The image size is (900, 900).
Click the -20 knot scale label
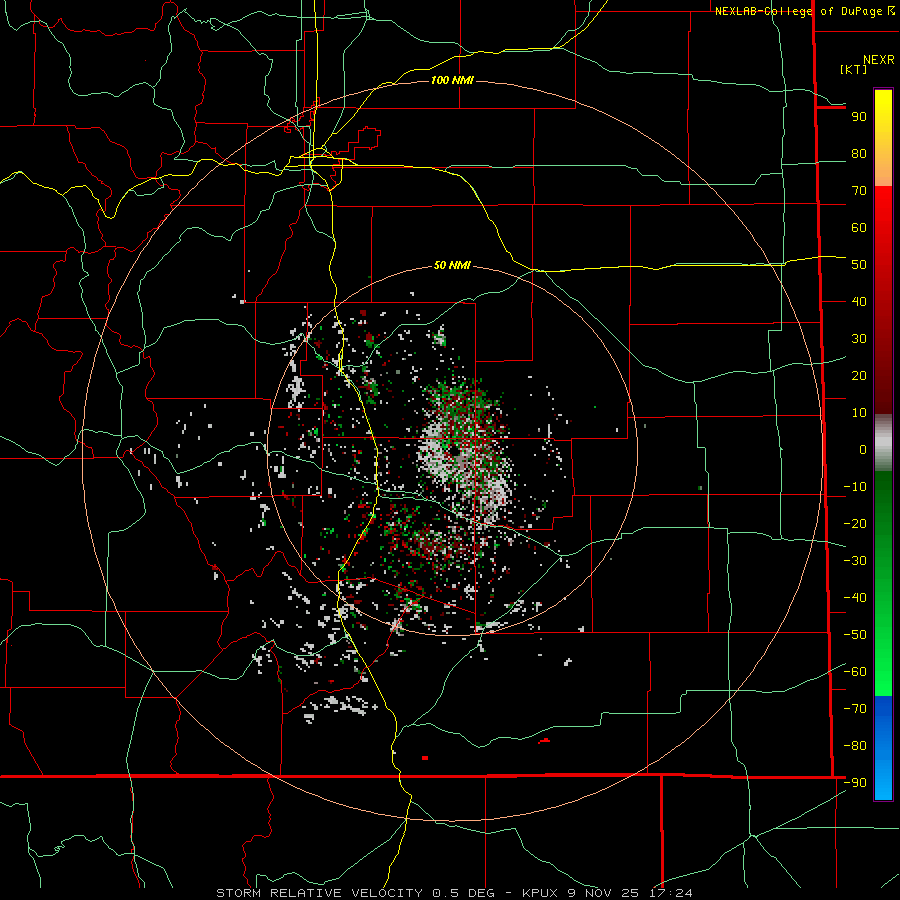(x=855, y=524)
